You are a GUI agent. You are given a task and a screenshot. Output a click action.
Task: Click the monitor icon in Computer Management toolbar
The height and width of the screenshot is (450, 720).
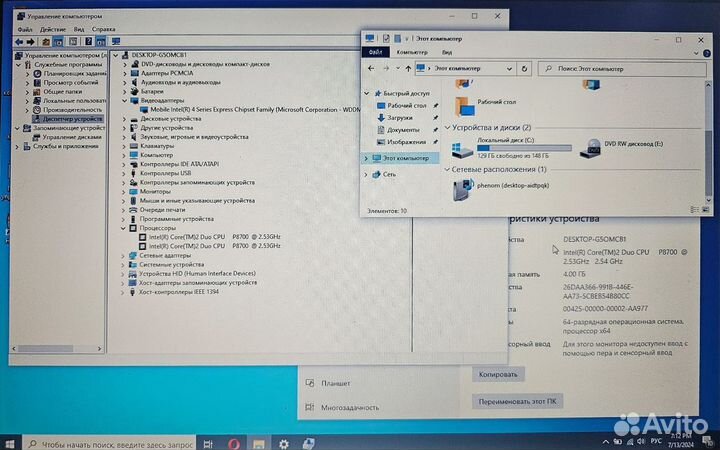pyautogui.click(x=116, y=42)
